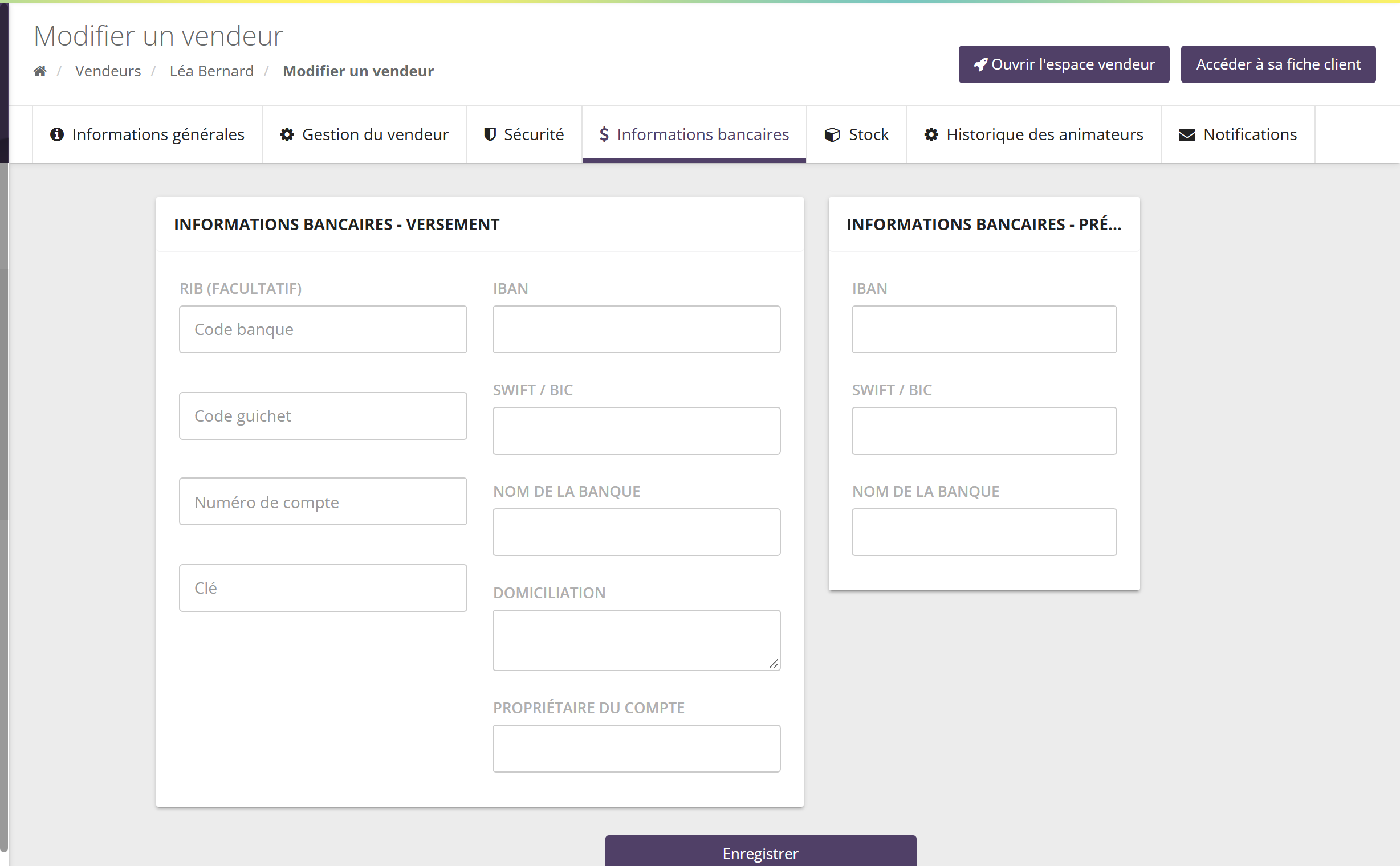Click the IBAN field in Prélèvement panel

(x=984, y=329)
